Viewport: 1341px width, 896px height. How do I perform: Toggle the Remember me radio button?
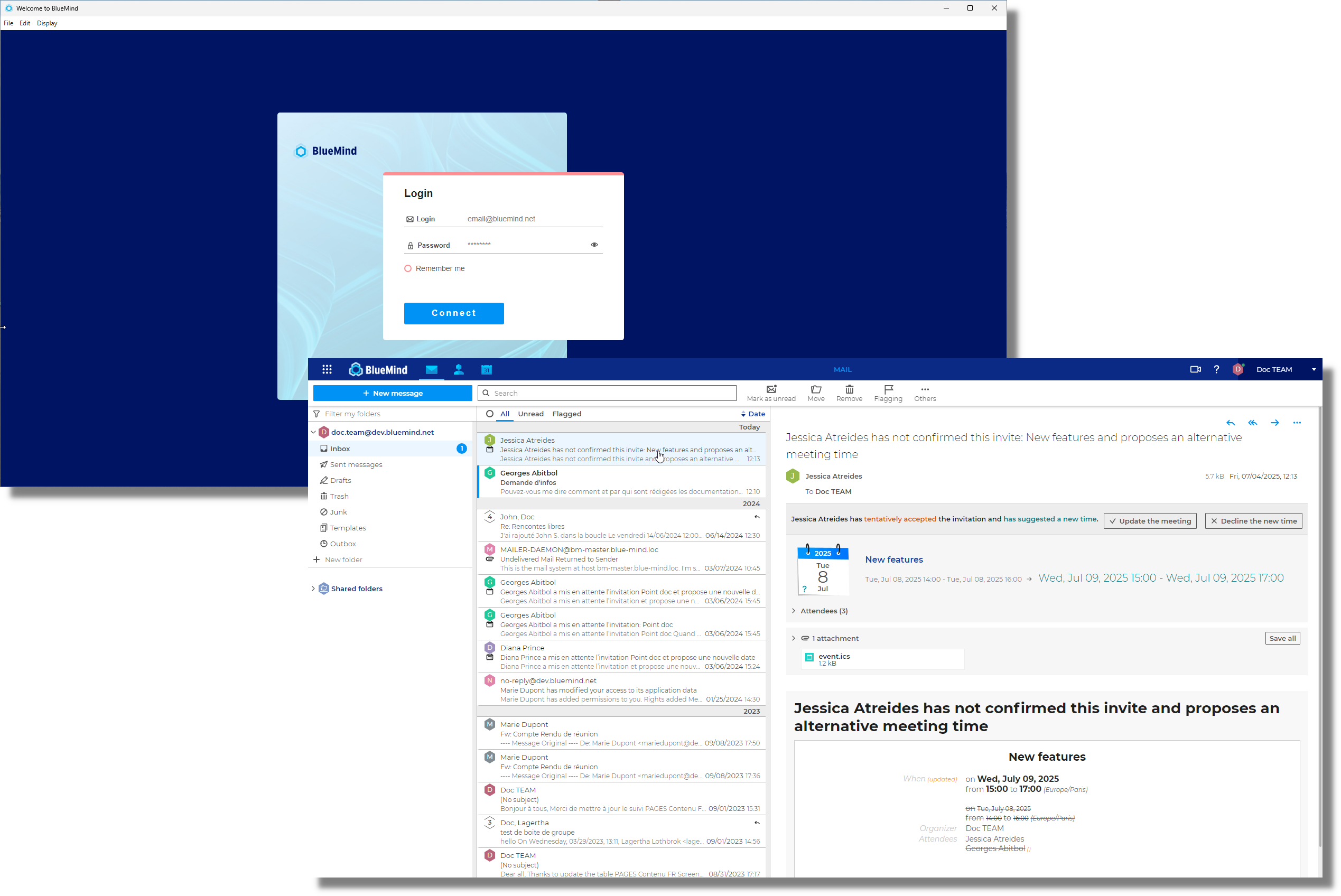[x=408, y=268]
